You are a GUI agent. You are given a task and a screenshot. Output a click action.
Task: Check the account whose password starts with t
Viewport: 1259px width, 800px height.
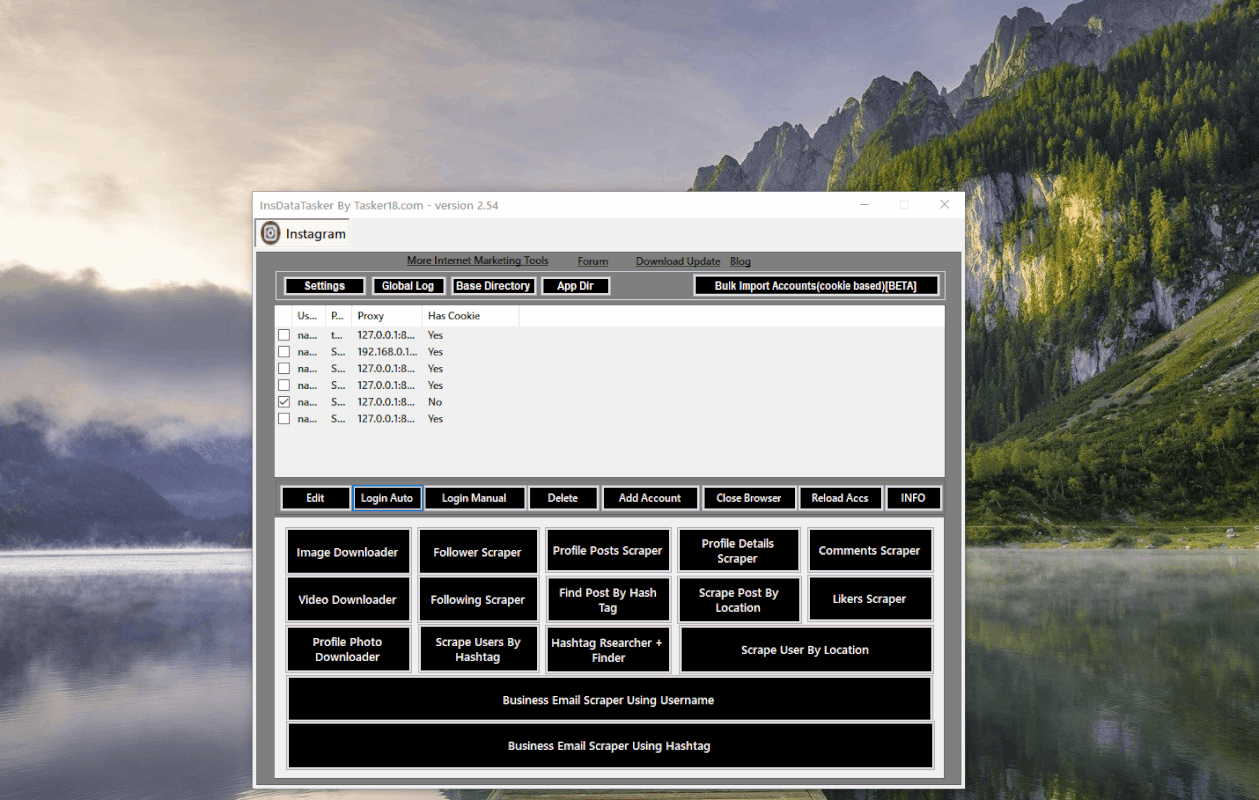284,335
